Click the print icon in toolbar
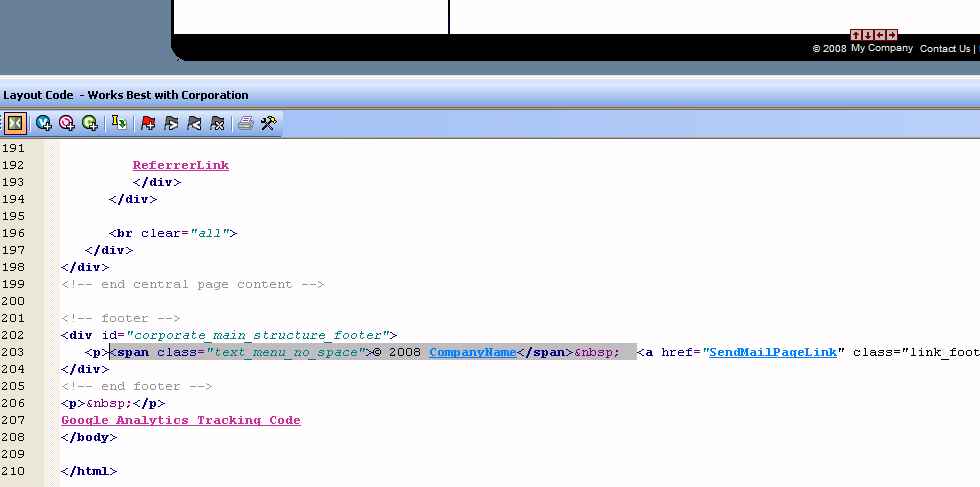The width and height of the screenshot is (980, 487). tap(245, 123)
